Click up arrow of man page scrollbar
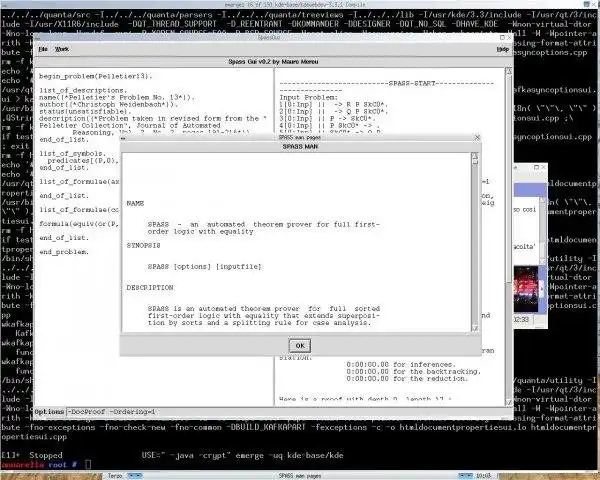 click(x=475, y=156)
